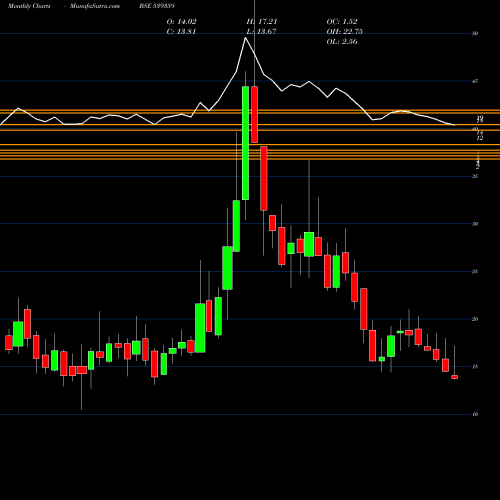Click the 45 price axis label
Viewport: 500px width, 500px height.
475,81
